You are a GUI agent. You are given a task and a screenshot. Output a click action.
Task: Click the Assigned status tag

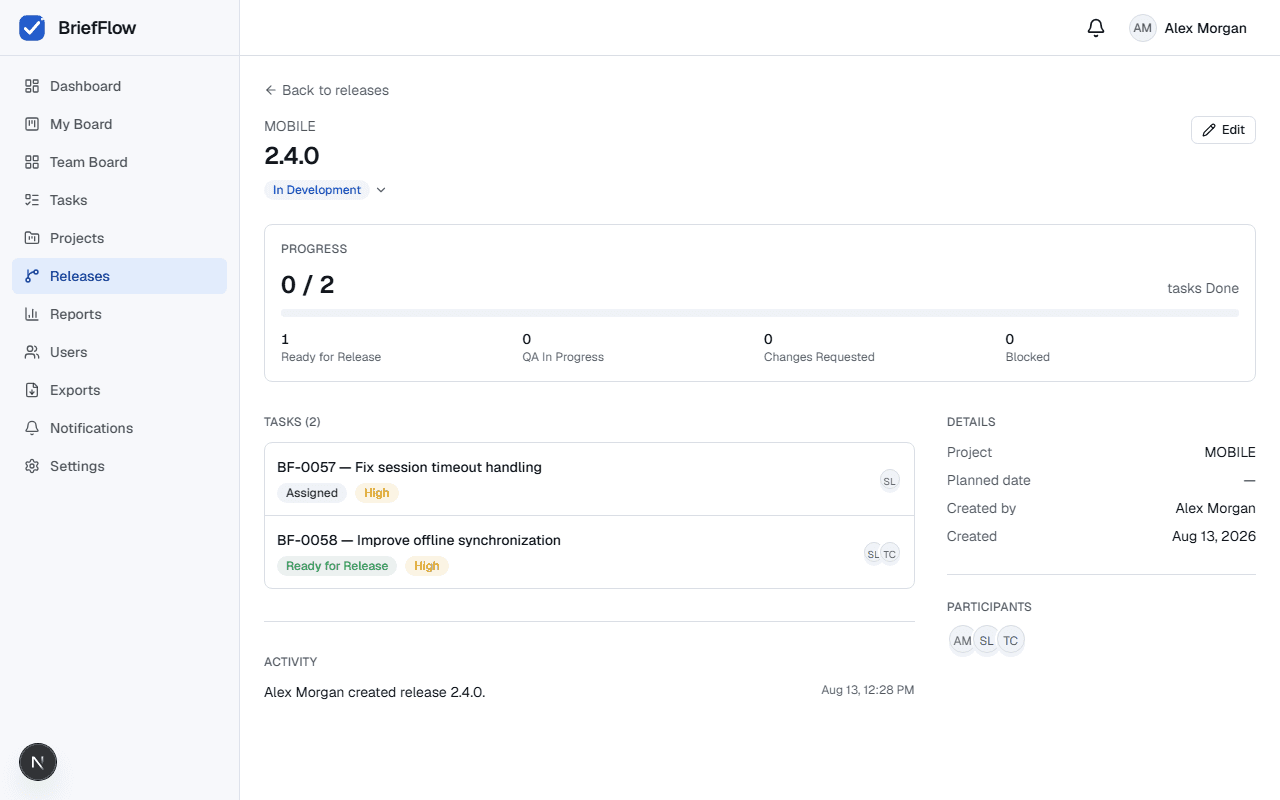tap(312, 493)
